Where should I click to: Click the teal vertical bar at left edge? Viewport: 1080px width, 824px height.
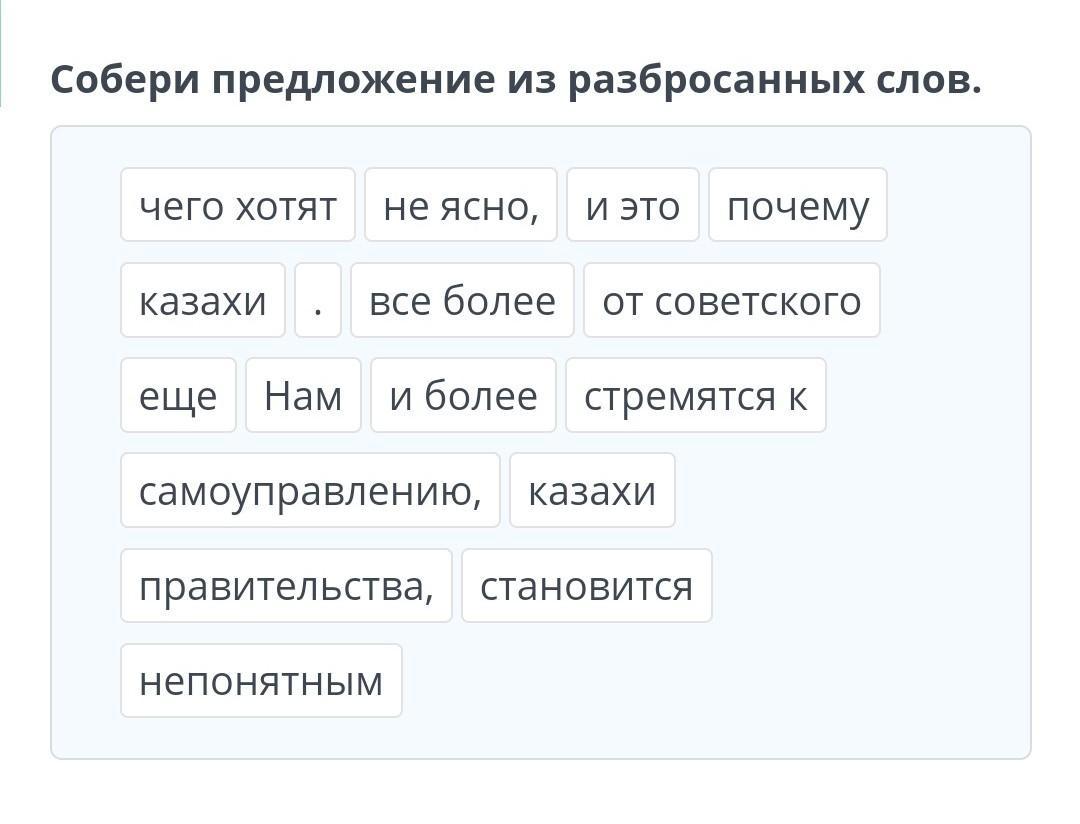[x=1, y=52]
